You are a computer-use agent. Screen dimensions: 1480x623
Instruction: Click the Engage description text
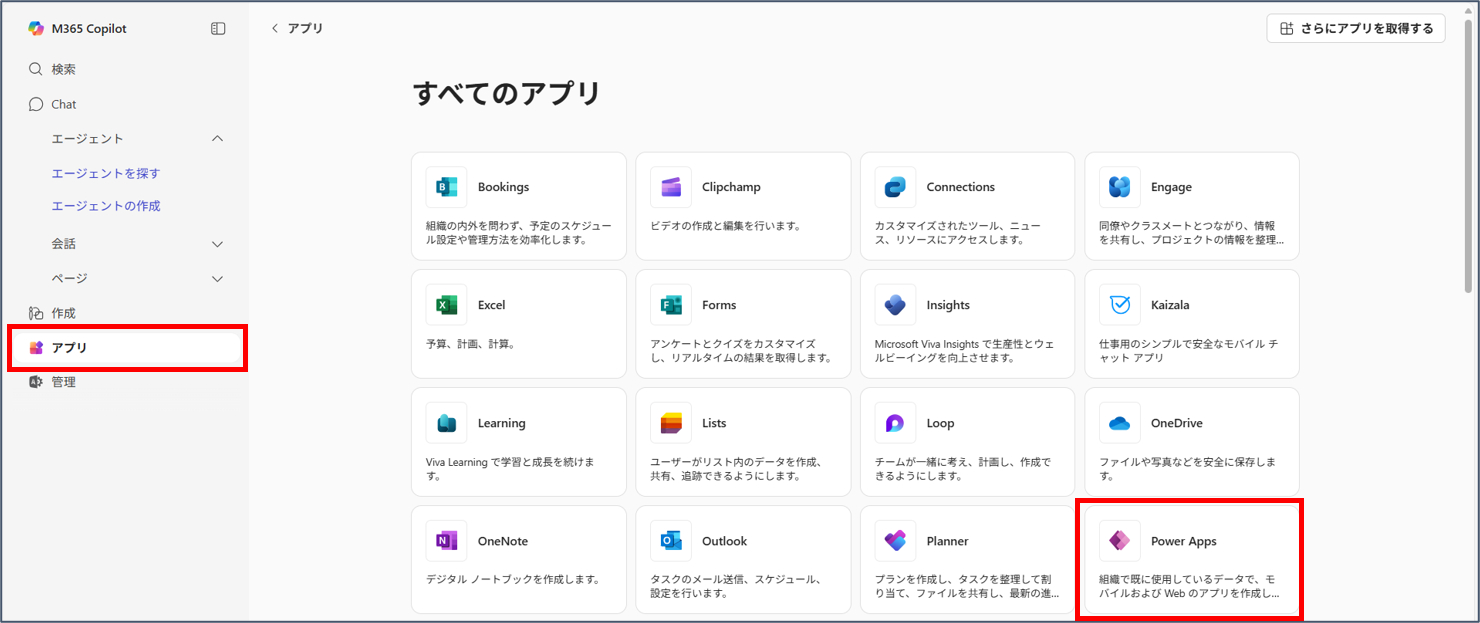click(1191, 233)
